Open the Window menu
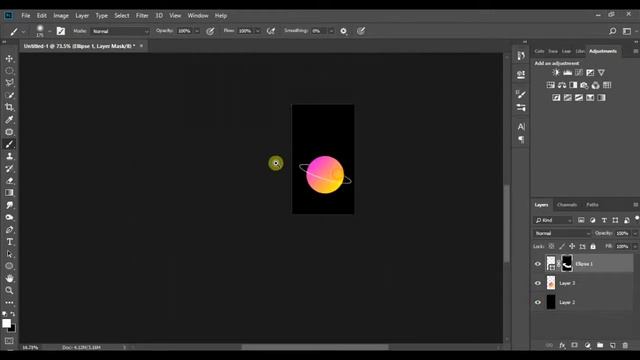The width and height of the screenshot is (640, 360). pos(198,16)
